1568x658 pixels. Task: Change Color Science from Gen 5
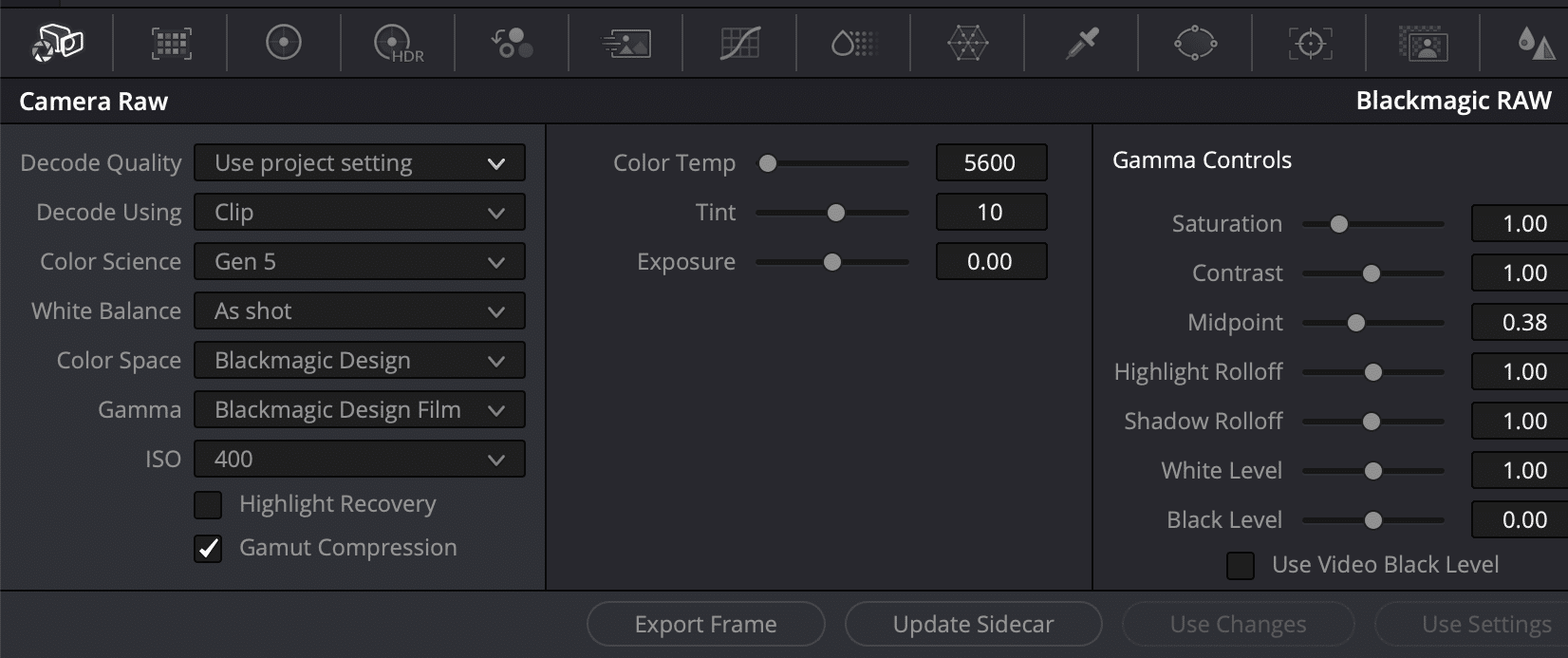pos(359,261)
